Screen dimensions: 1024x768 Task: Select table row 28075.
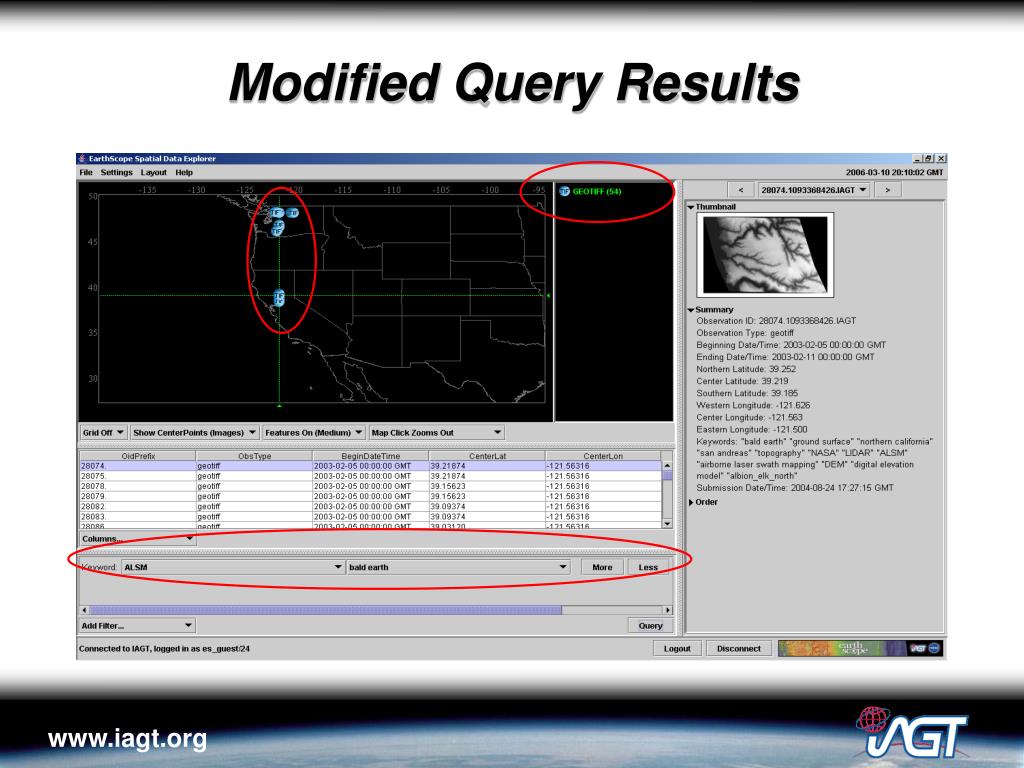click(x=370, y=476)
